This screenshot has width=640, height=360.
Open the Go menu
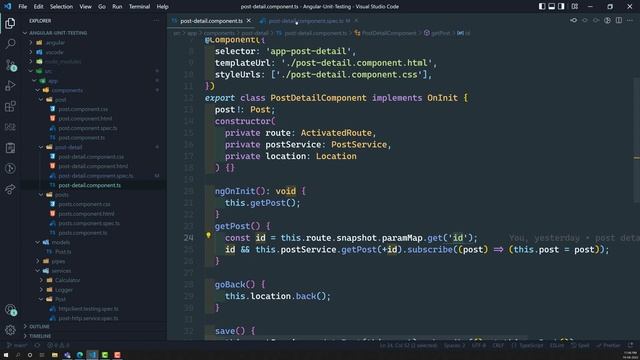pyautogui.click(x=102, y=7)
